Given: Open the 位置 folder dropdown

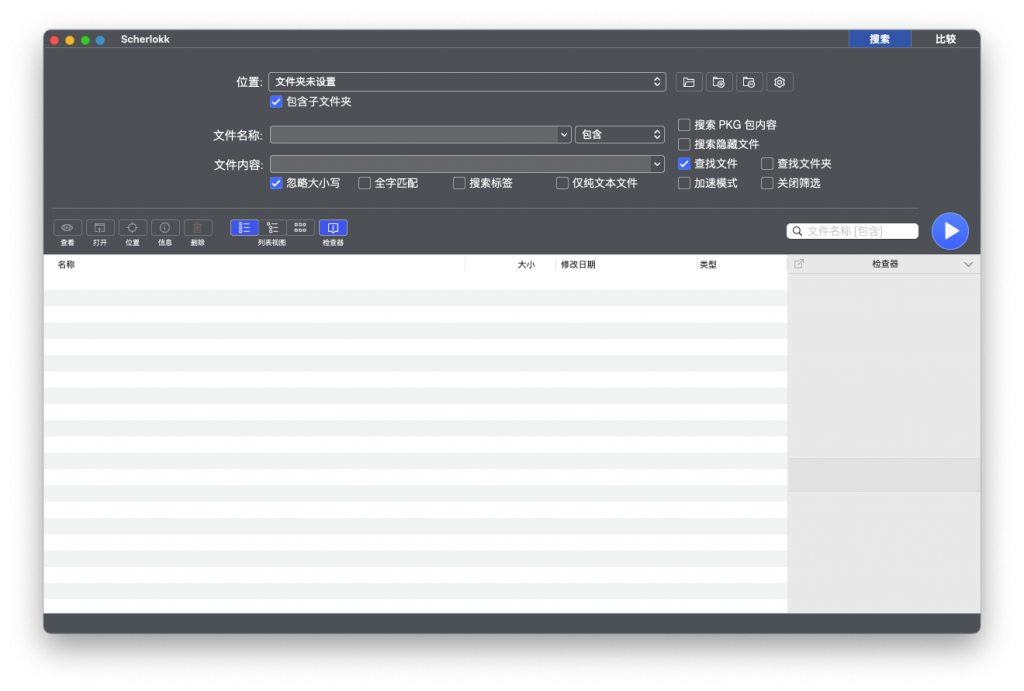Looking at the screenshot, I should coord(467,82).
